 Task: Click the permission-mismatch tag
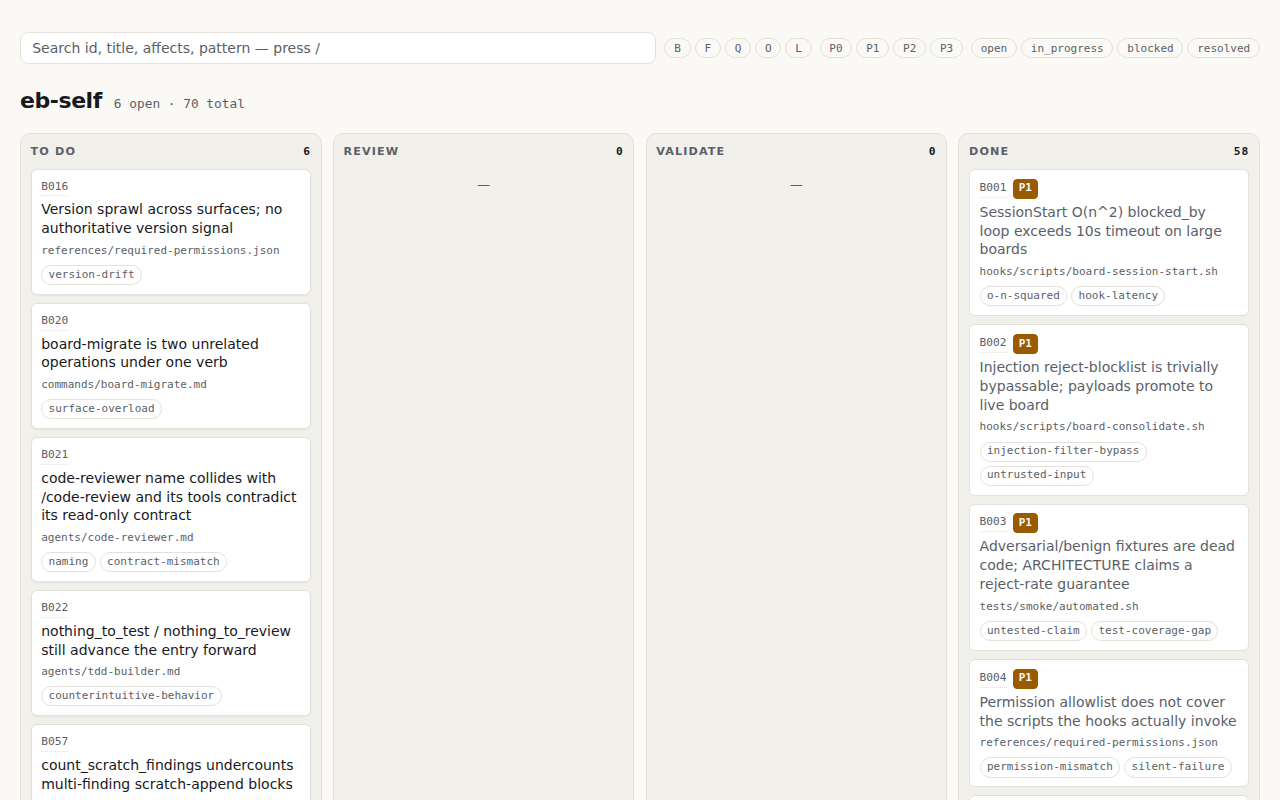[x=1050, y=766]
